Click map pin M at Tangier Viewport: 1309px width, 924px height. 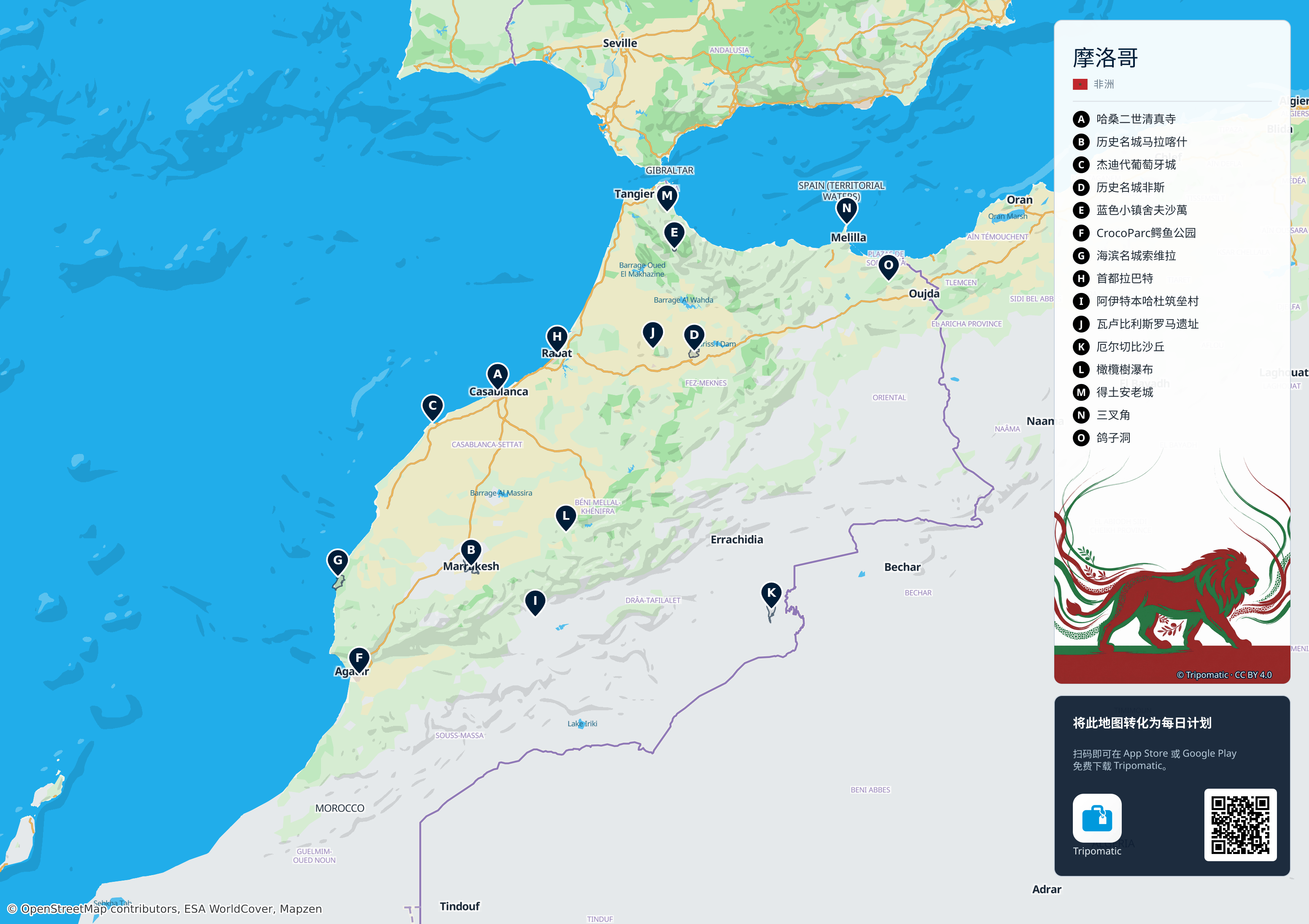tap(666, 197)
